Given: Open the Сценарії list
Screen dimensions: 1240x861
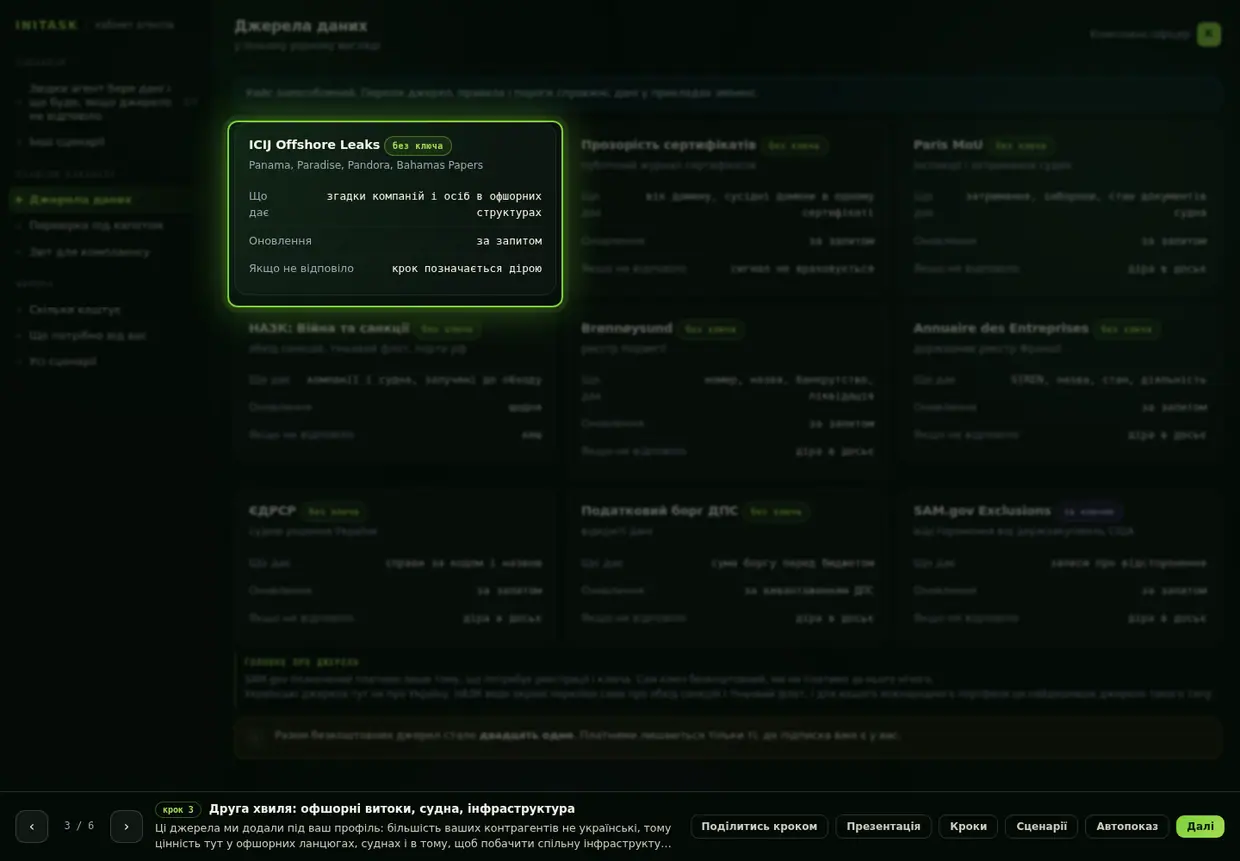Looking at the screenshot, I should (1041, 826).
